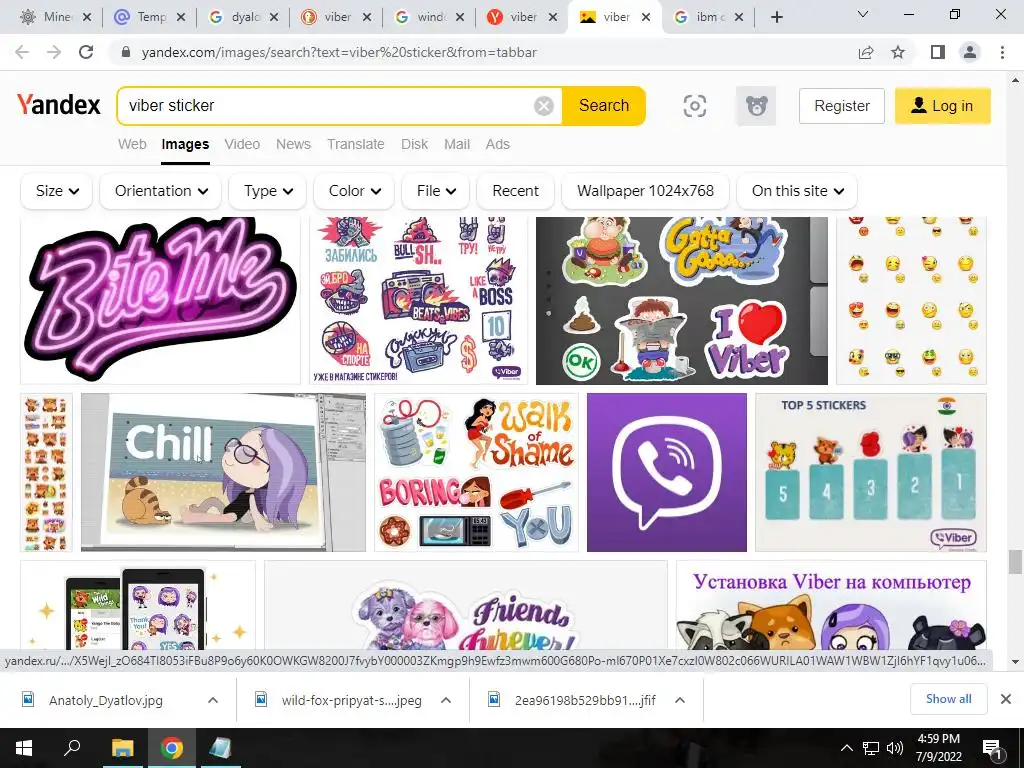
Task: Open Disk service
Action: tap(414, 144)
